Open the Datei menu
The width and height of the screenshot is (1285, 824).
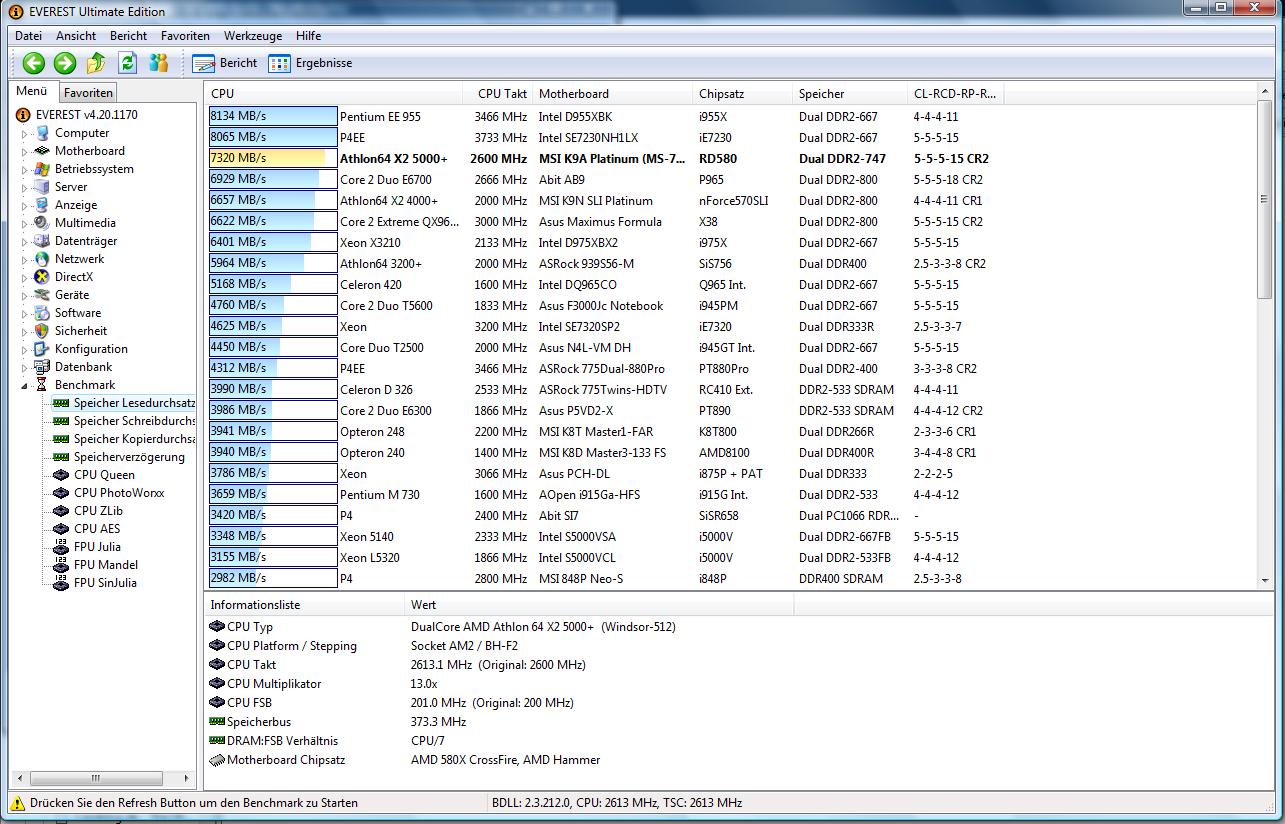[x=28, y=36]
